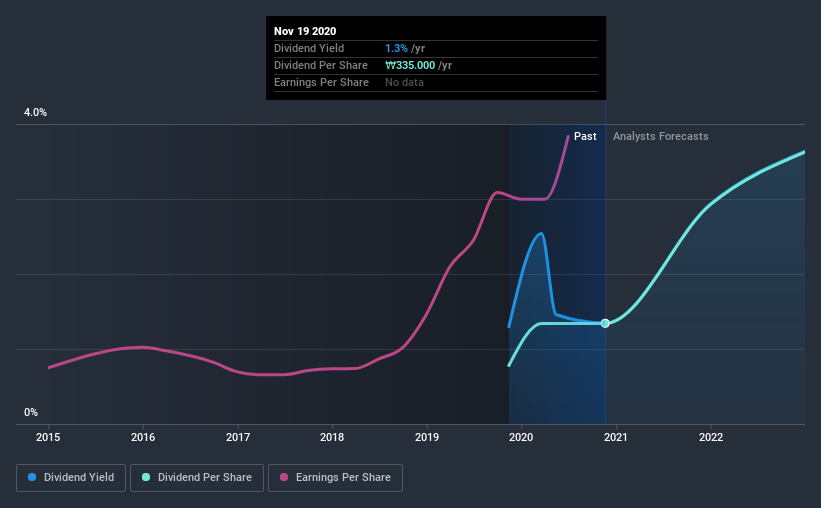
Task: Click the ₩335.000 dividend per share value
Action: tap(410, 65)
